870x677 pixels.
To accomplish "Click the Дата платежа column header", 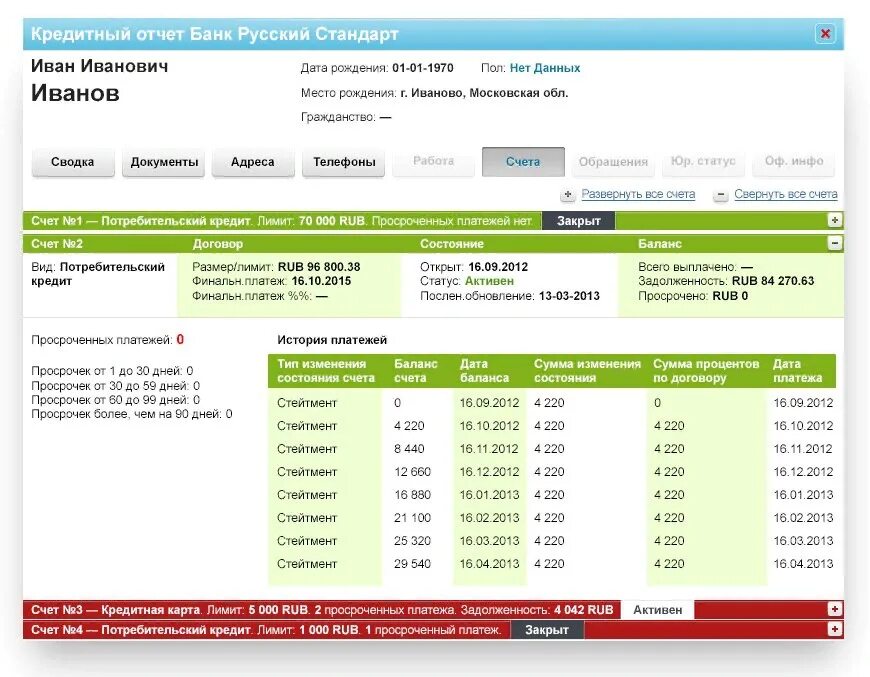I will pos(797,371).
